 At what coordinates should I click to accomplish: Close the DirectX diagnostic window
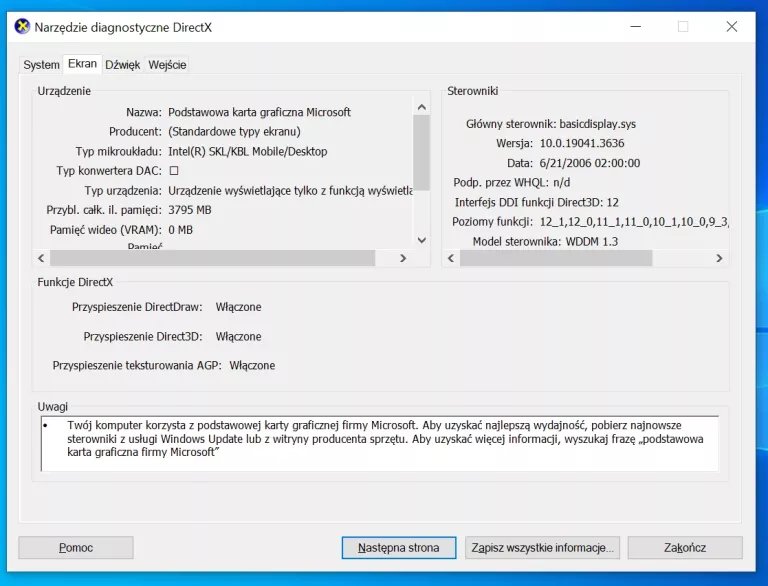pyautogui.click(x=732, y=26)
